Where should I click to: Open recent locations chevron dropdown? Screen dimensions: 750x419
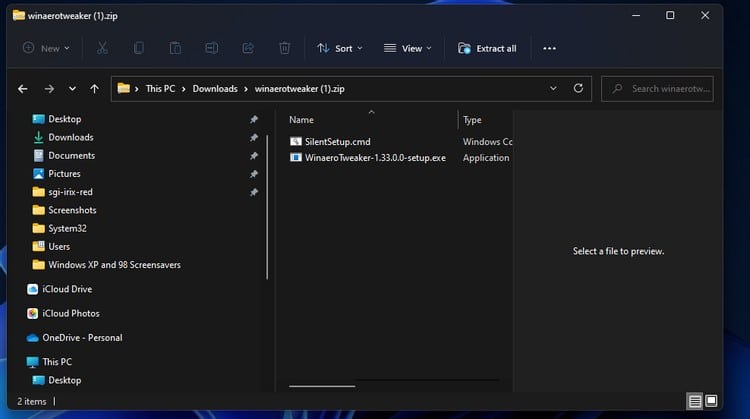(x=72, y=89)
